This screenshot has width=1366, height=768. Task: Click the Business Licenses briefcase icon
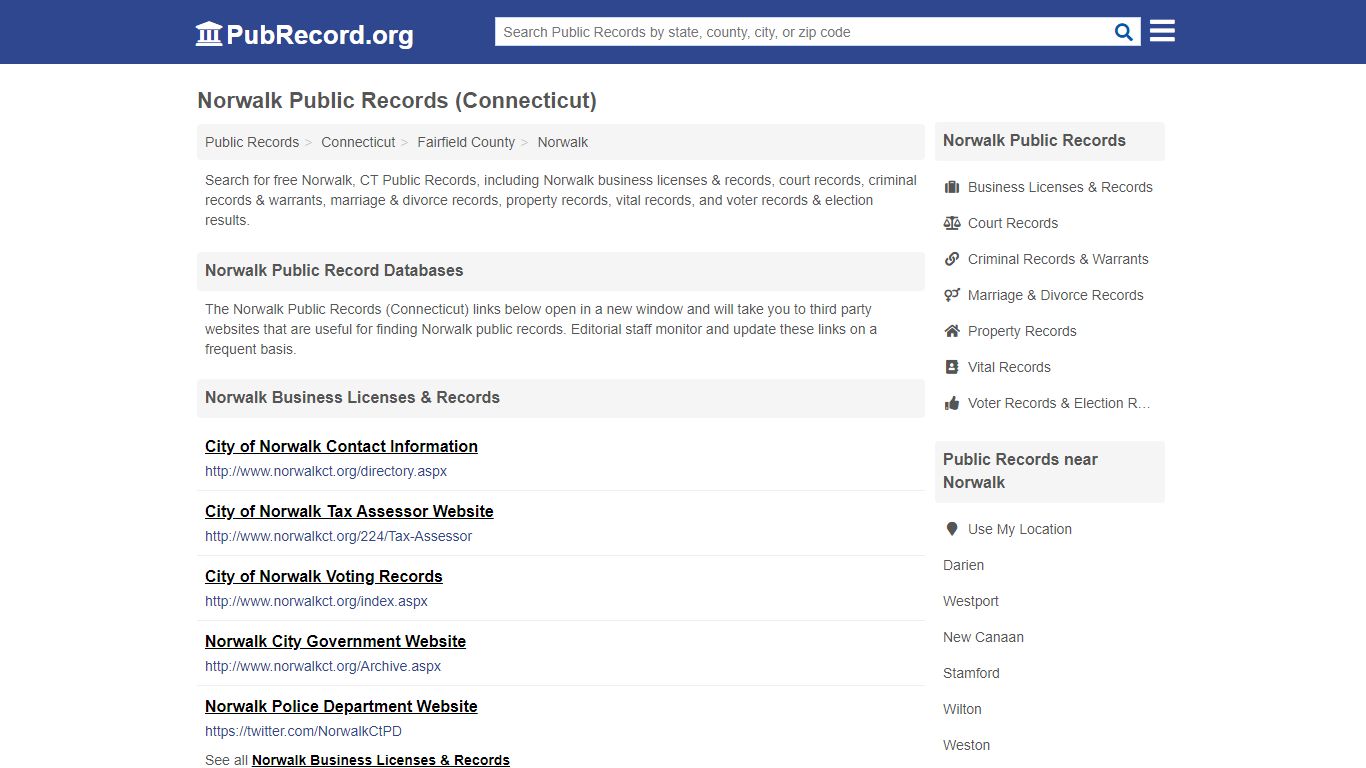(952, 187)
